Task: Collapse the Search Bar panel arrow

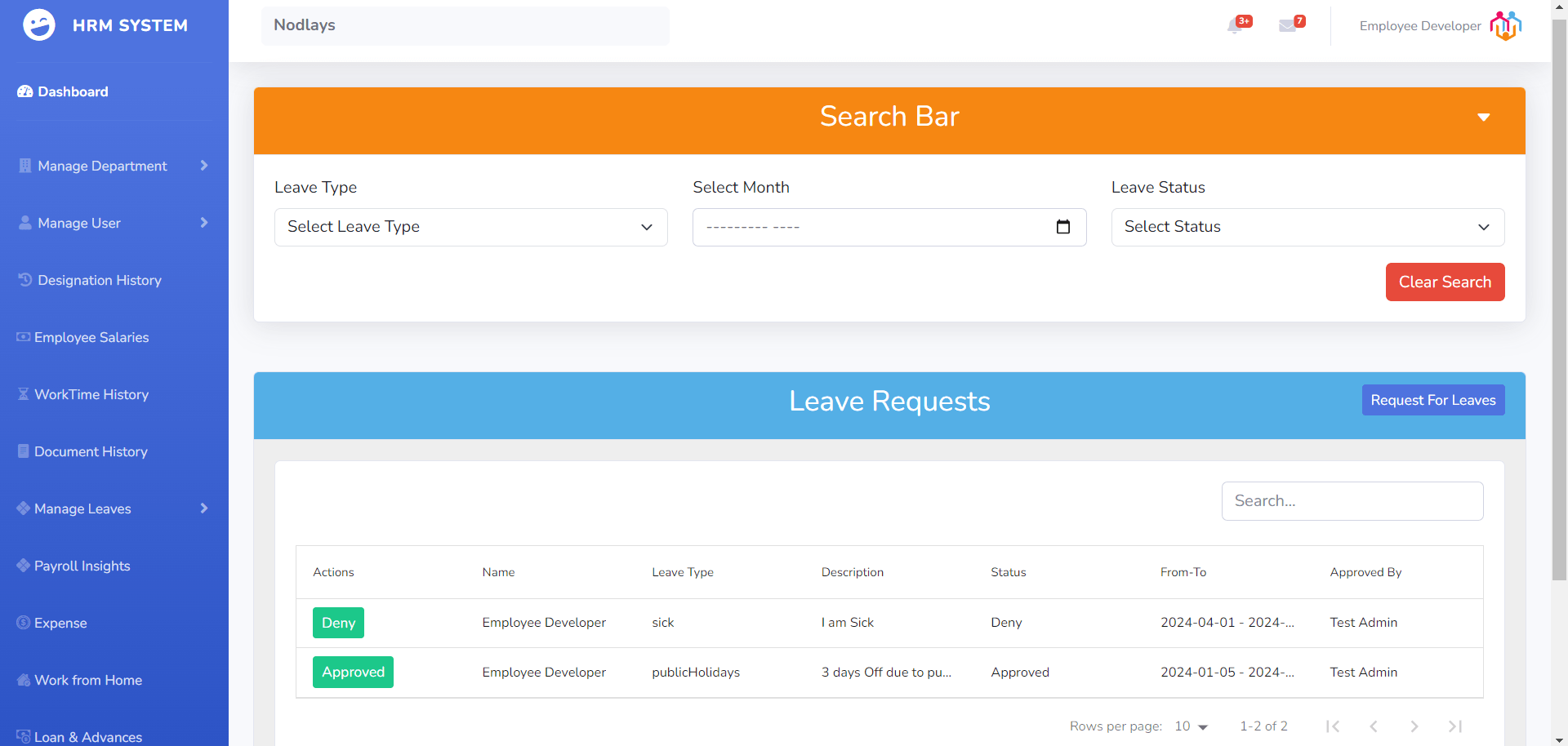Action: (x=1484, y=118)
